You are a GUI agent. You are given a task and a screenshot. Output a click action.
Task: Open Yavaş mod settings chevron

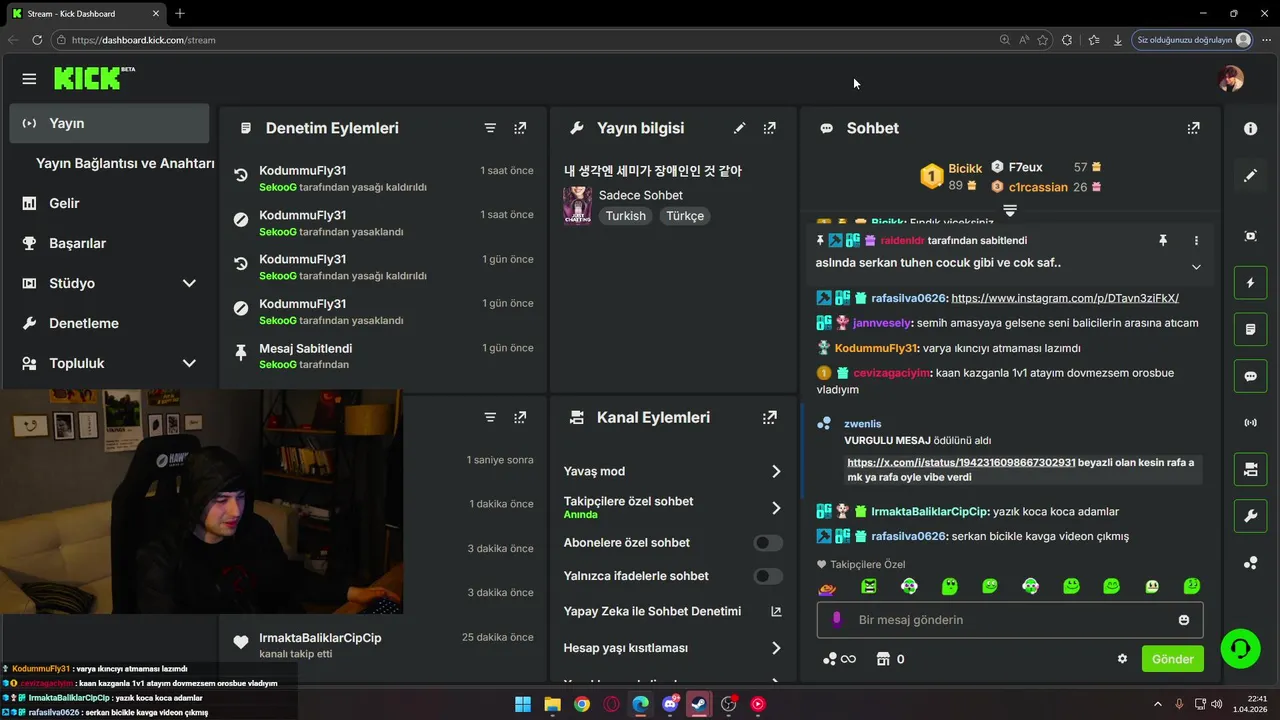[776, 471]
